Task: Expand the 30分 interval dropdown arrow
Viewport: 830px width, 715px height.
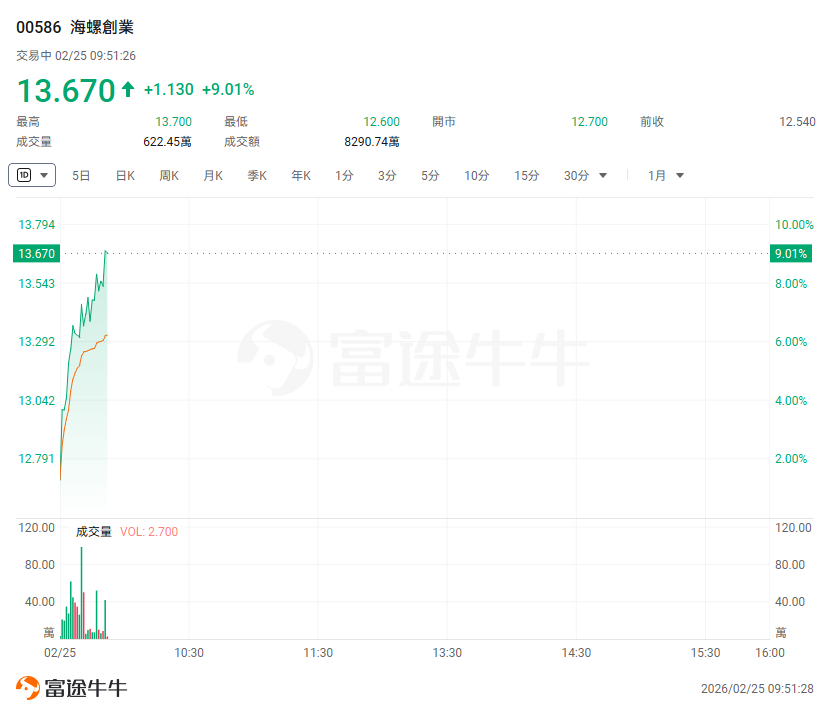Action: (603, 176)
